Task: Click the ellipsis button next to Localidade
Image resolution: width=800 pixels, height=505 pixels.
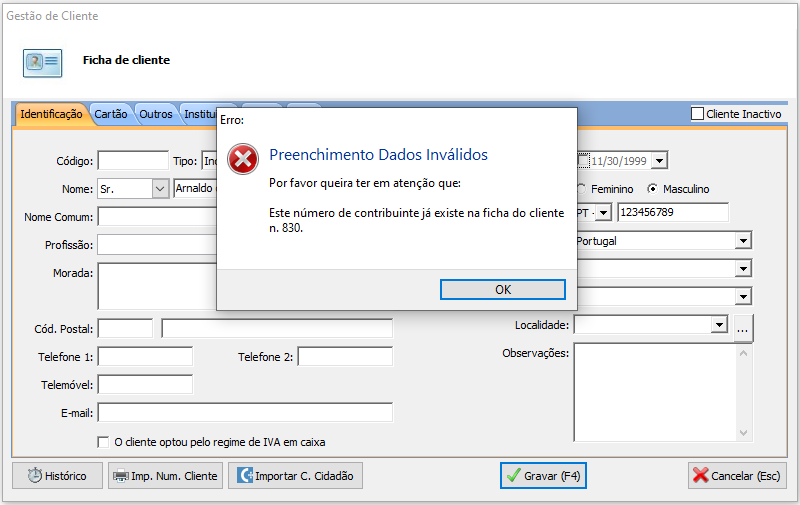Action: (742, 326)
